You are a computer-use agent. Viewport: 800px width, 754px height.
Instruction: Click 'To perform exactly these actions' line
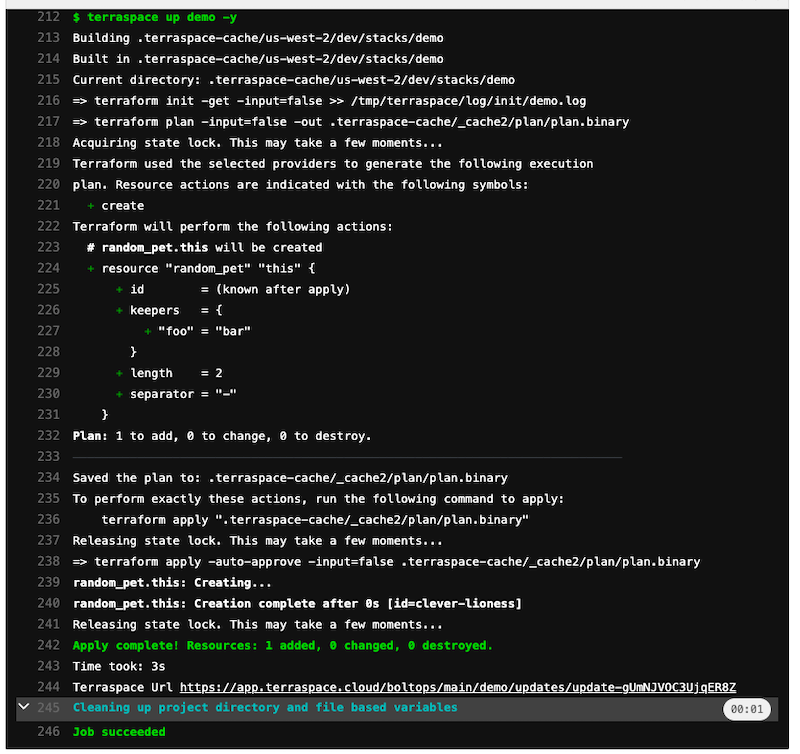[318, 498]
